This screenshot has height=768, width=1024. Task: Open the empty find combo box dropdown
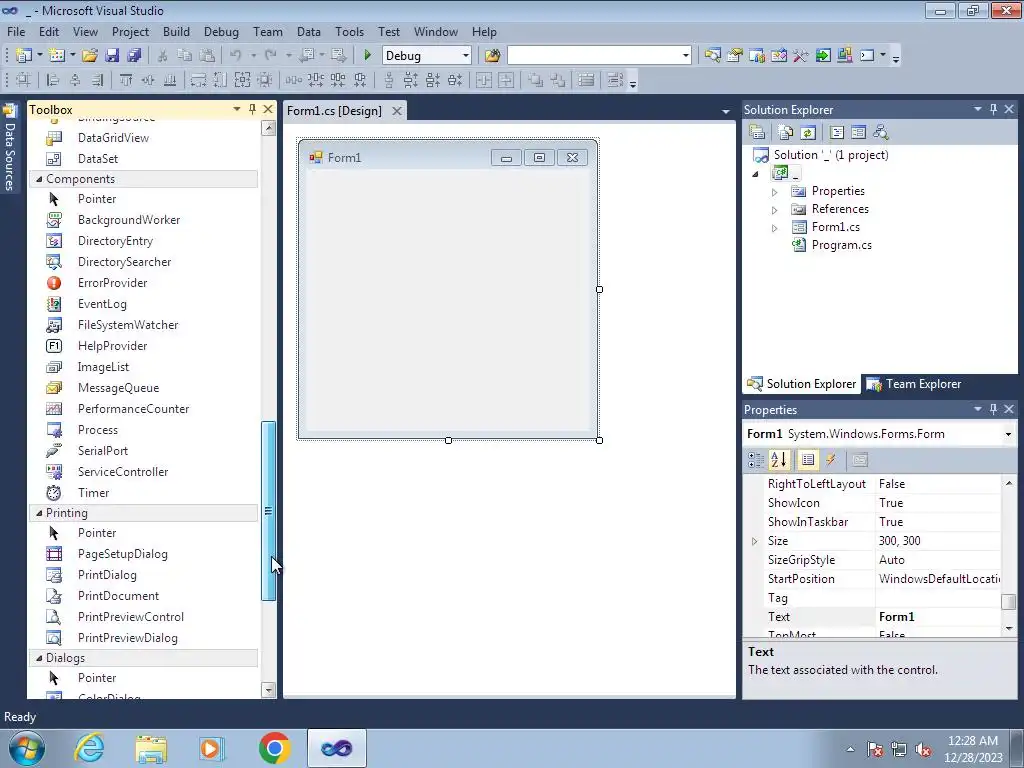[x=685, y=56]
